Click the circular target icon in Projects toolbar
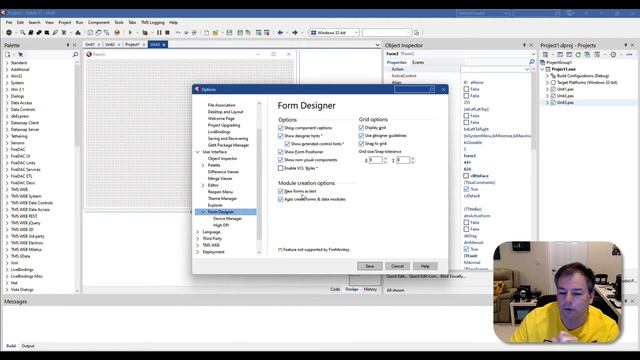Viewport: 640px width, 360px height. (613, 54)
